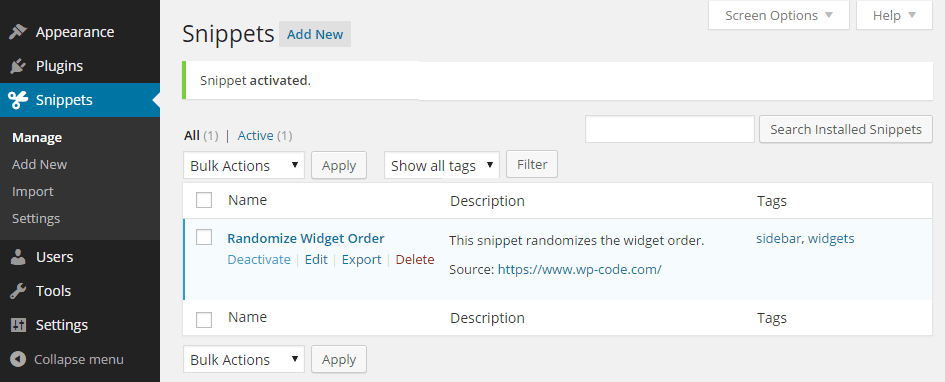Screen dimensions: 945x382
Task: Click the search snippets input field
Action: (670, 129)
